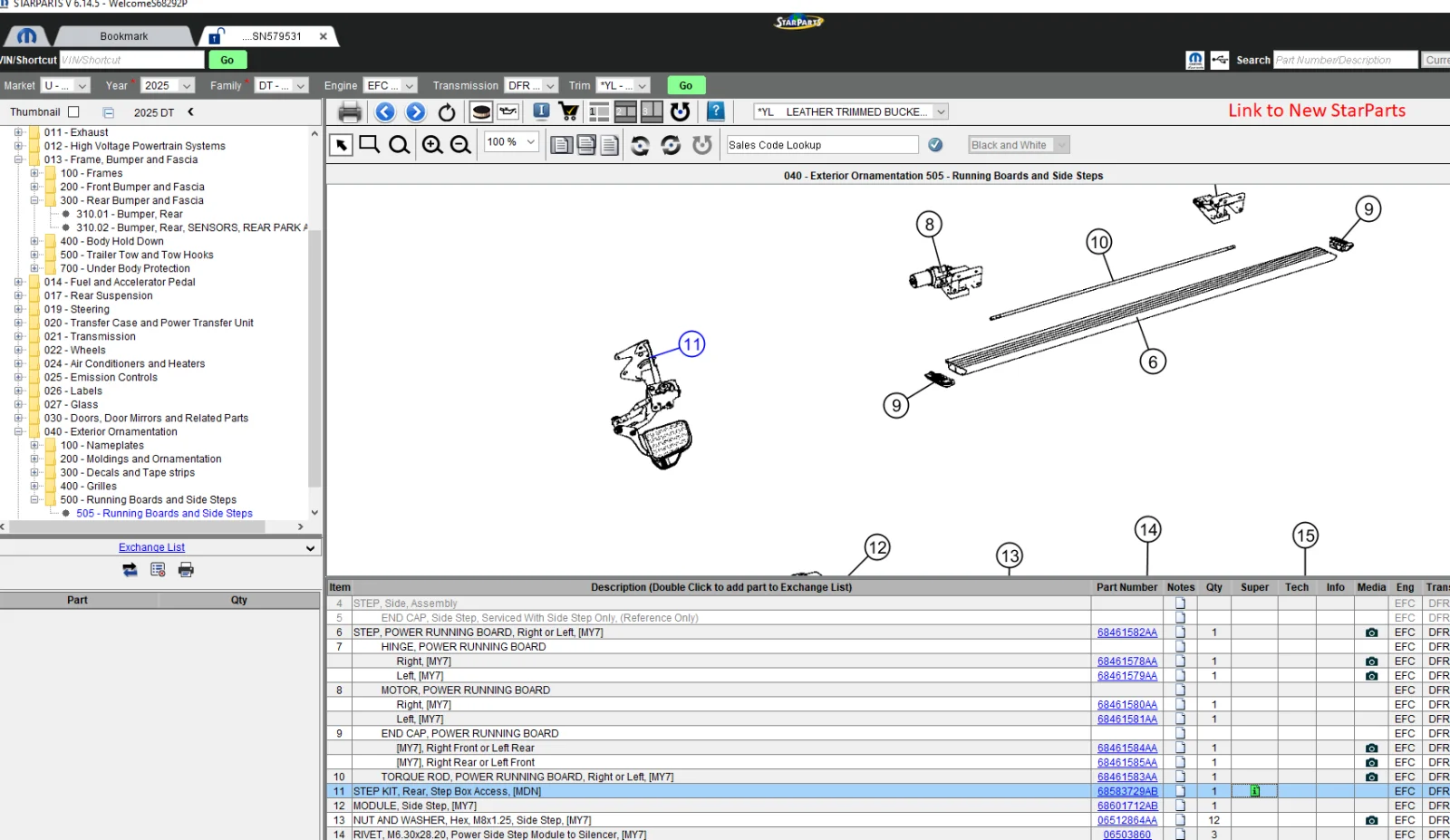The image size is (1450, 840).
Task: Click the exchange list transfer arrows icon
Action: tap(130, 570)
